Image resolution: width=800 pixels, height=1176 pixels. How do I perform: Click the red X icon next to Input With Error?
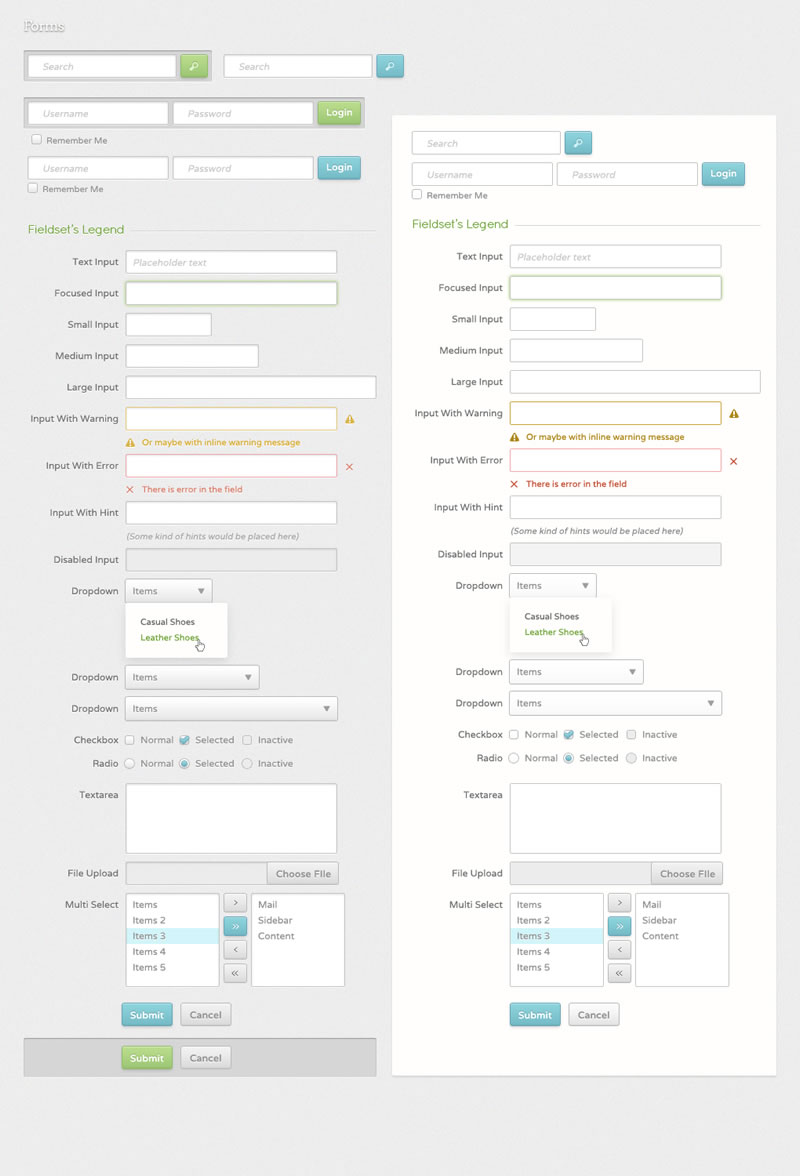click(350, 466)
